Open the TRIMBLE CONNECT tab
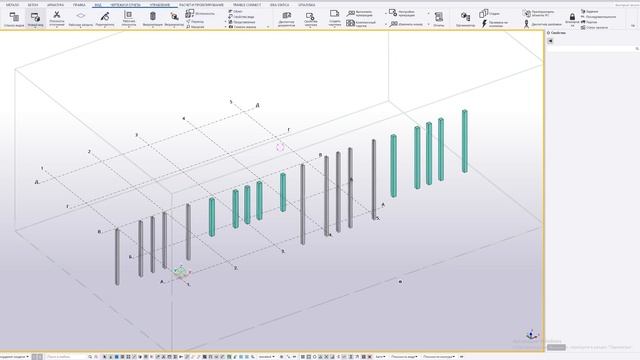This screenshot has width=640, height=360. point(247,5)
